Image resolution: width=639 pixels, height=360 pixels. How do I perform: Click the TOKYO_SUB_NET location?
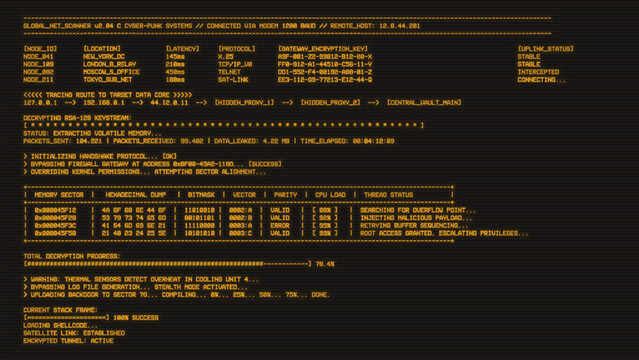point(108,80)
